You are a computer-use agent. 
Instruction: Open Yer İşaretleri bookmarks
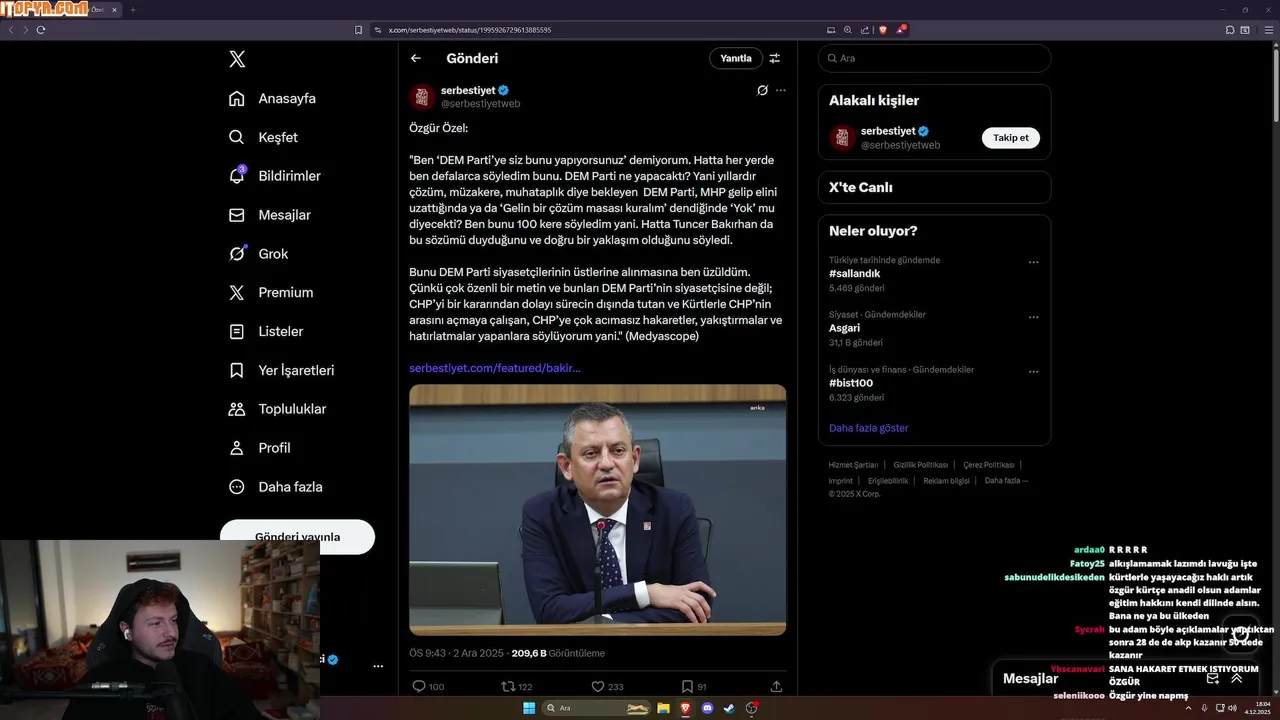(281, 370)
